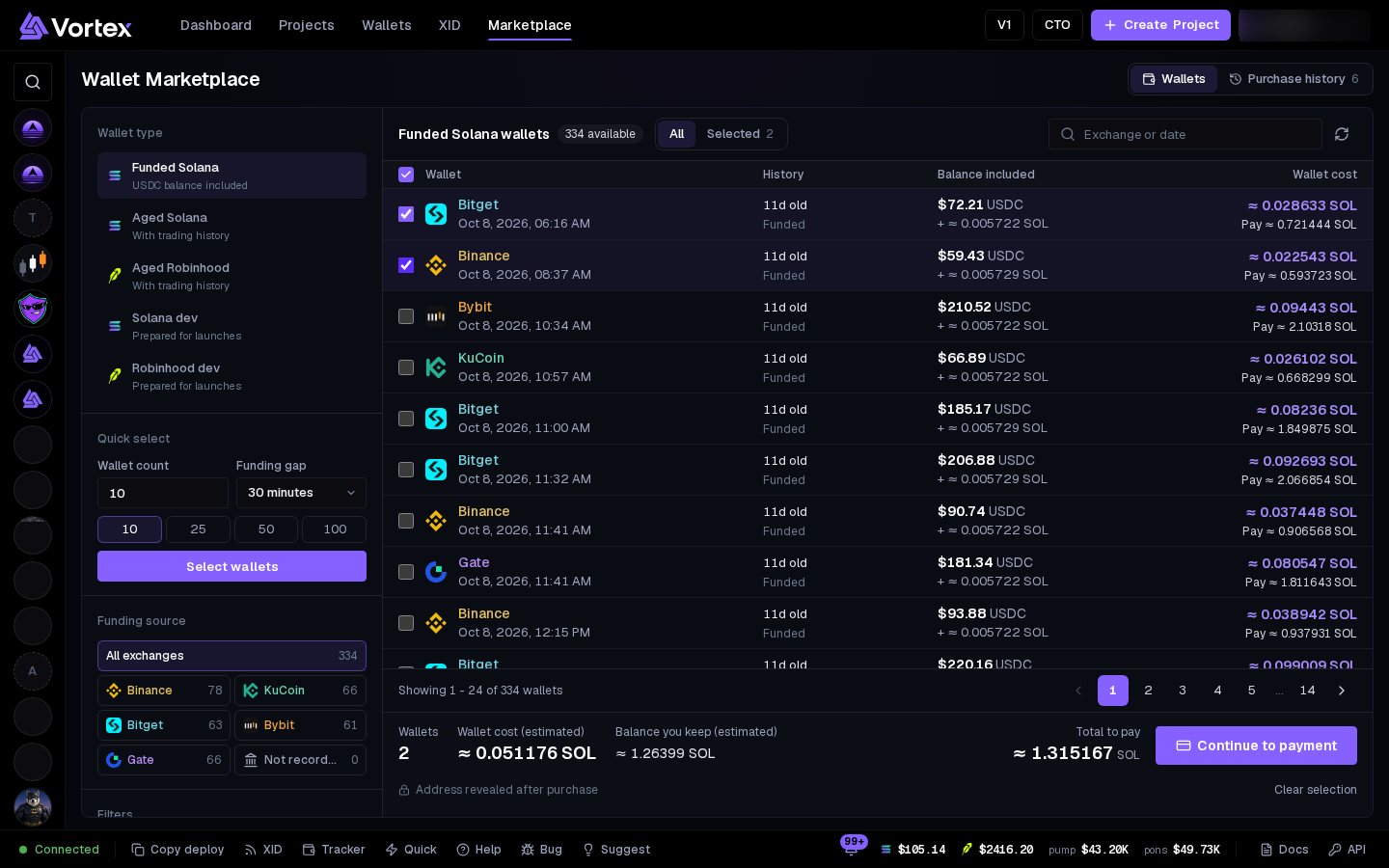1389x868 pixels.
Task: Click Continue to payment
Action: [x=1256, y=746]
